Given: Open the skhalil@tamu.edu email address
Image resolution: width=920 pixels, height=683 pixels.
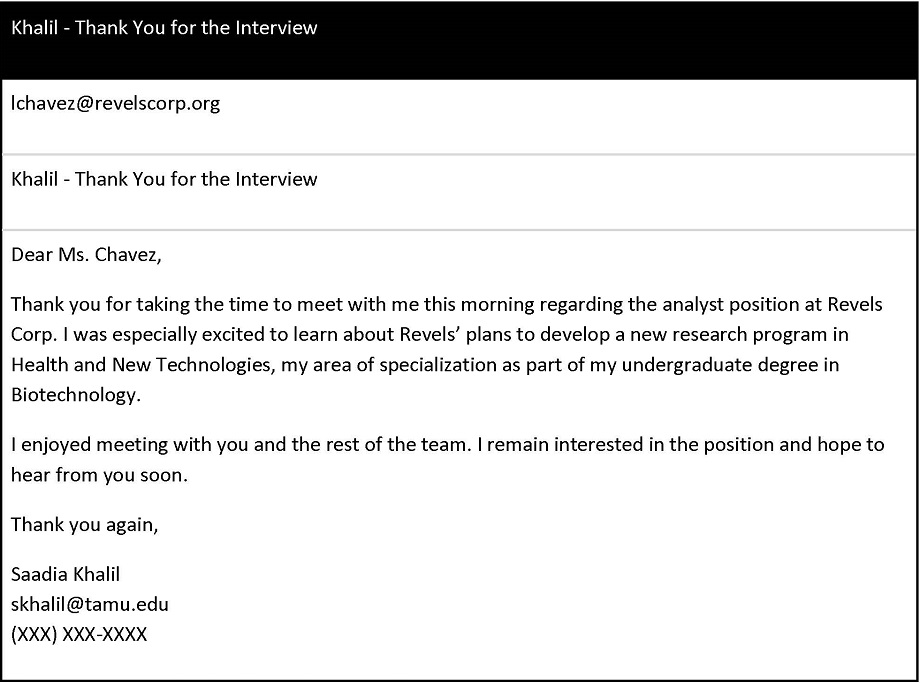Looking at the screenshot, I should (90, 604).
